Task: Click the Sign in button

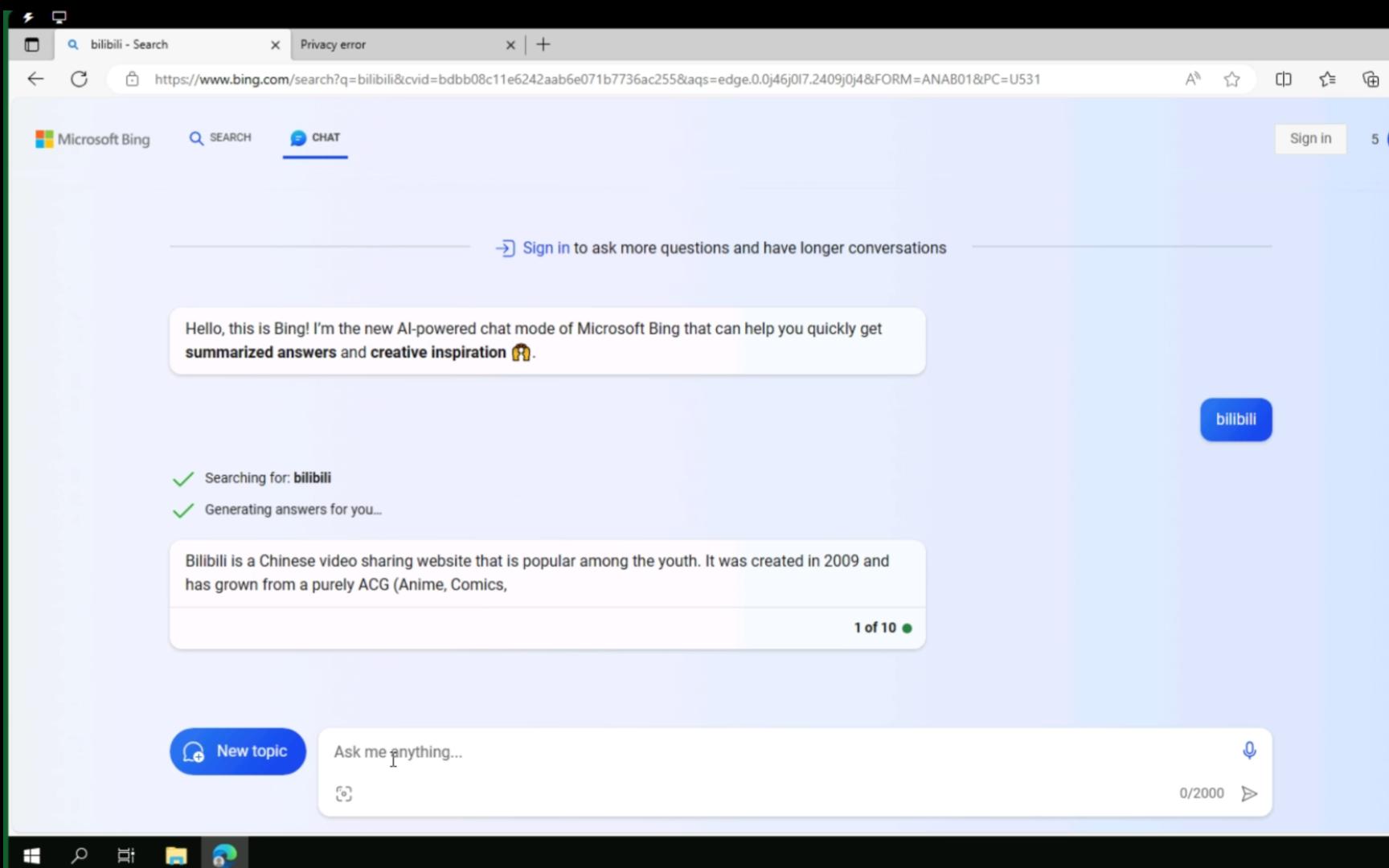Action: [1310, 138]
